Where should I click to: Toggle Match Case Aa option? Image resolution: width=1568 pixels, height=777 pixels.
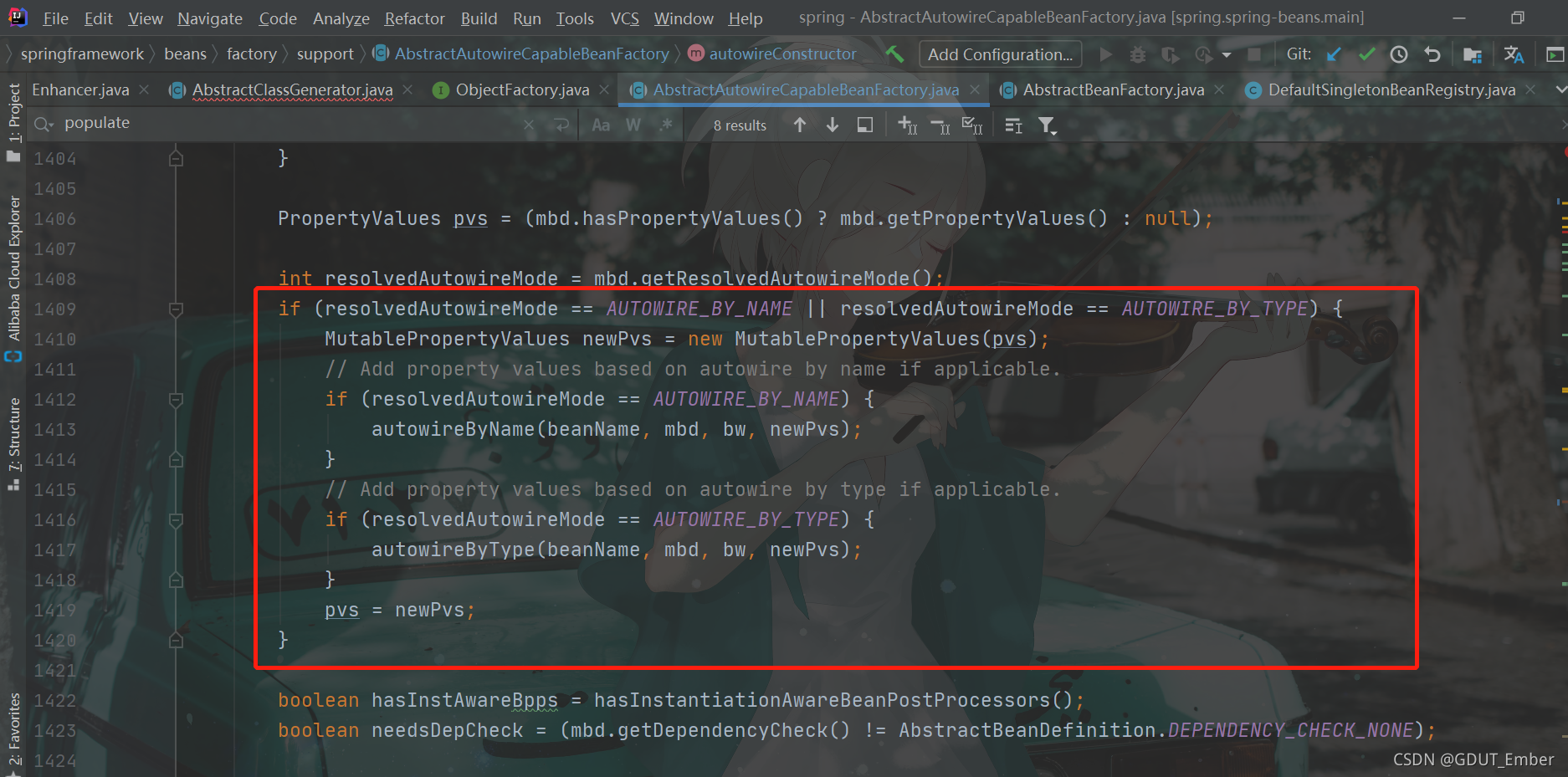click(601, 125)
